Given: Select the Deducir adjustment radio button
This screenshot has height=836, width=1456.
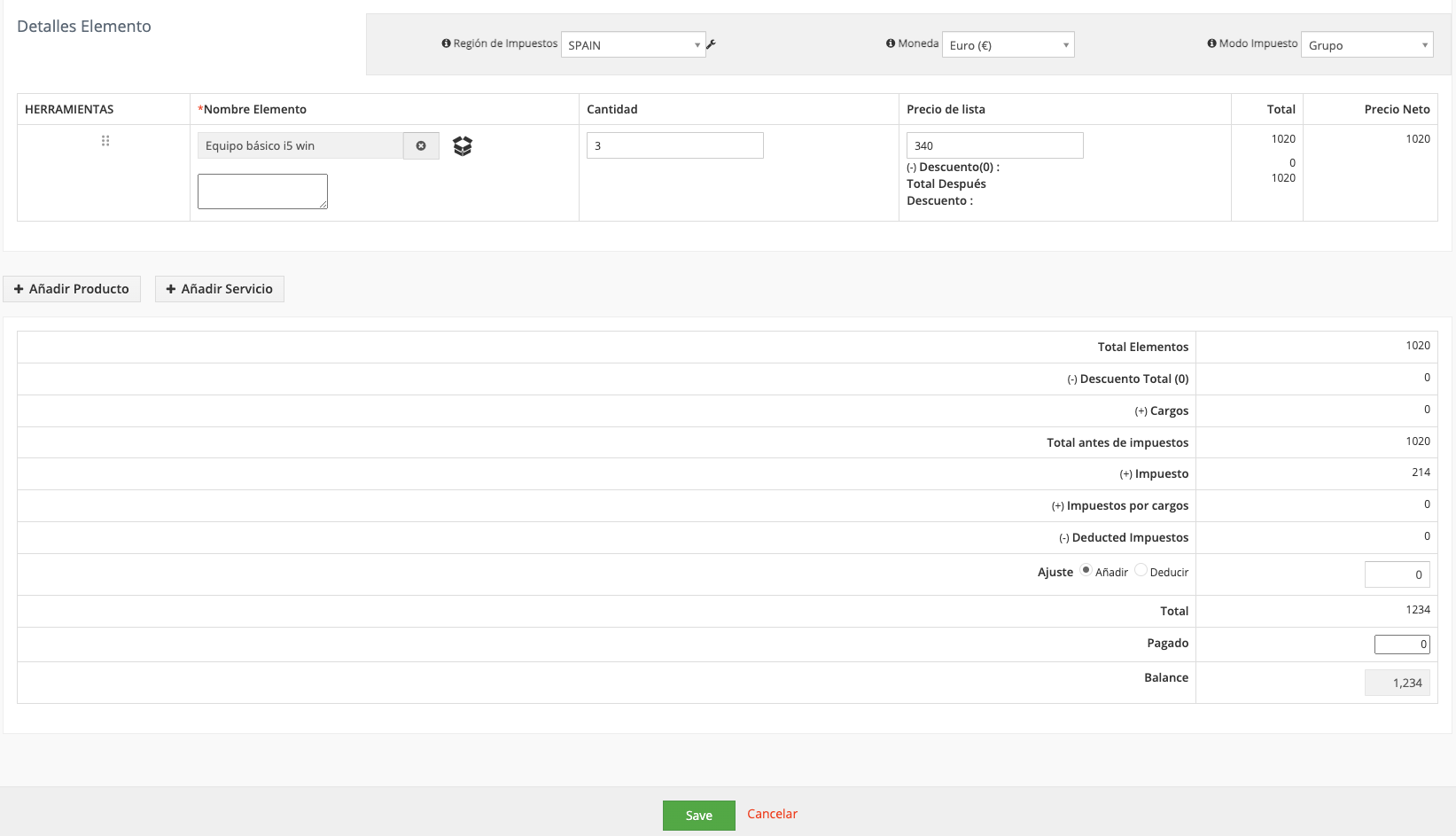Looking at the screenshot, I should pos(1141,571).
